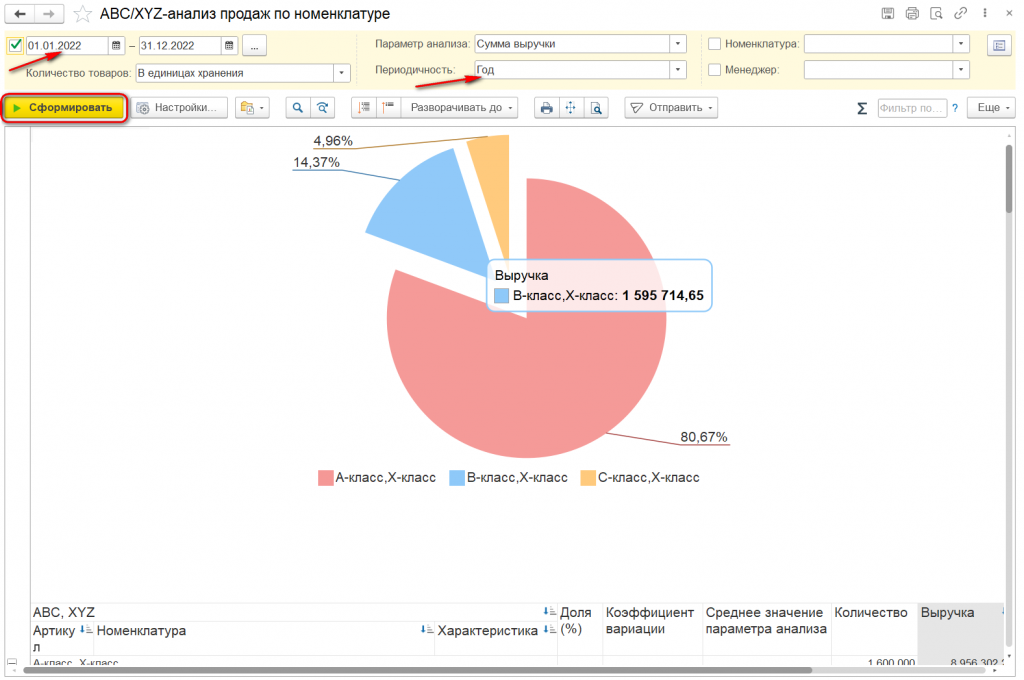Image resolution: width=1024 pixels, height=680 pixels.
Task: Expand the Номенклатура filter value list
Action: 961,44
